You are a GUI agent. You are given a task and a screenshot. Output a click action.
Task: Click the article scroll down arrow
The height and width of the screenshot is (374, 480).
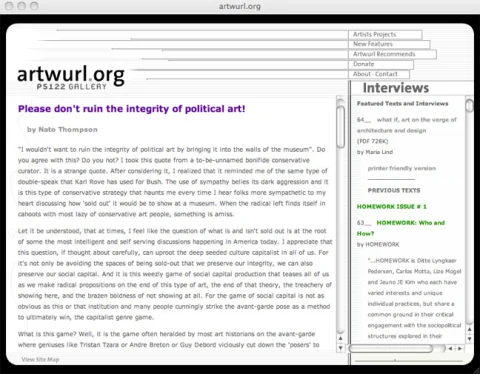tap(340, 348)
